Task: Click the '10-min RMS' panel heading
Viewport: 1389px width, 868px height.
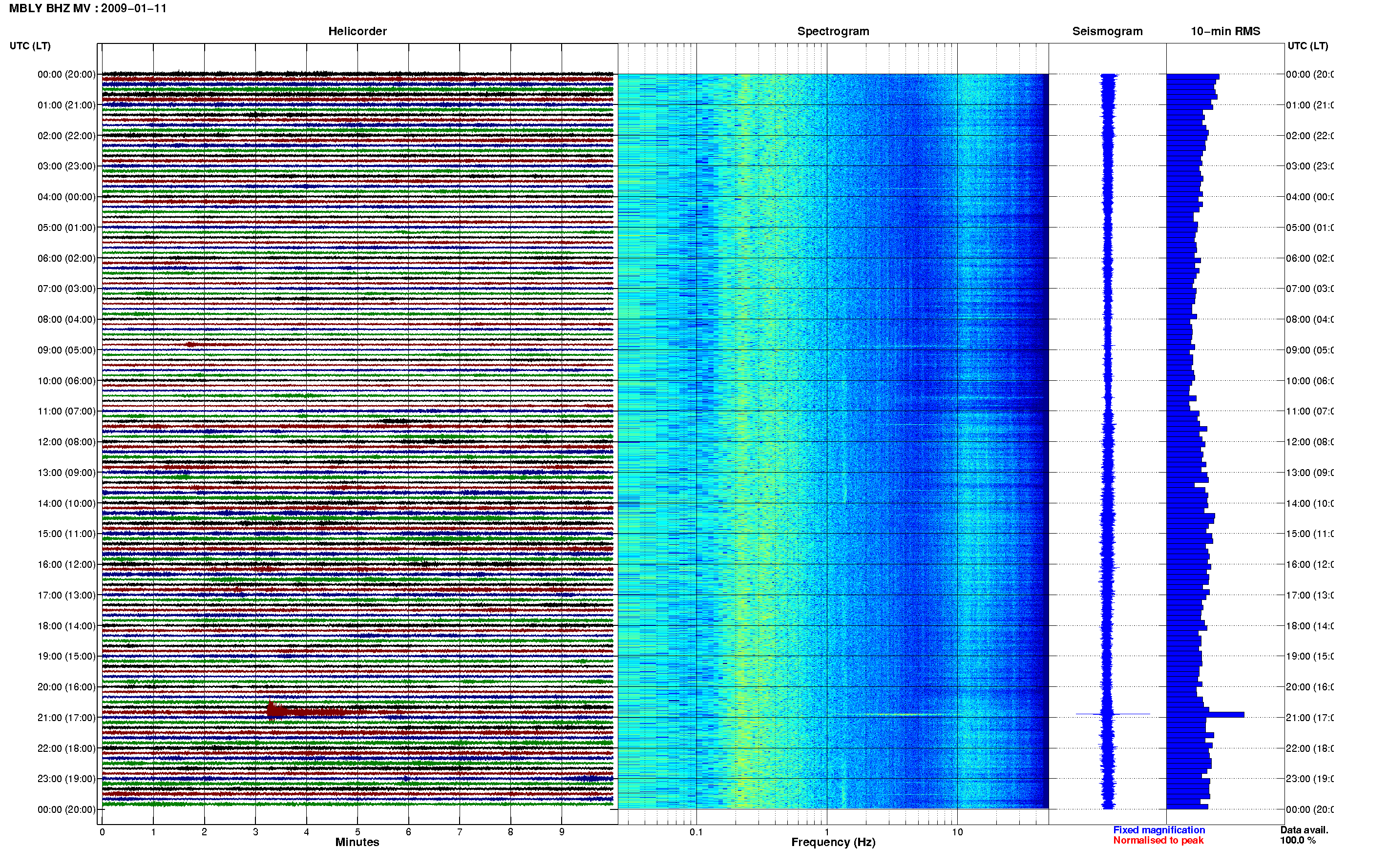Action: coord(1225,31)
